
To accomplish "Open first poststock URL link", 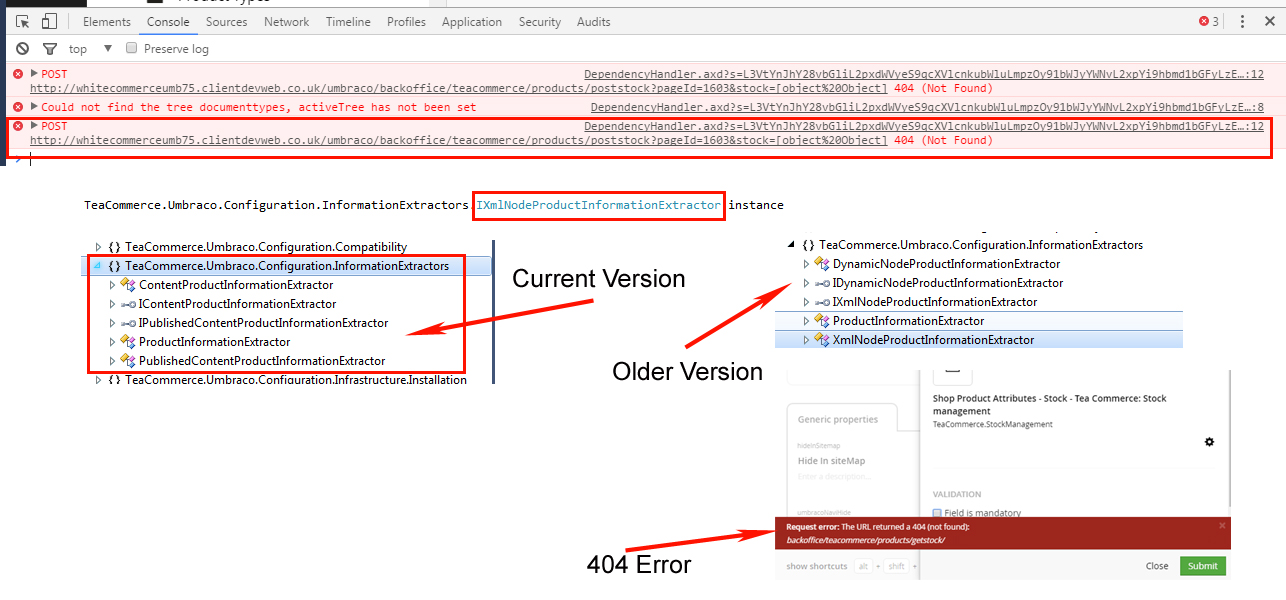I will pos(458,88).
